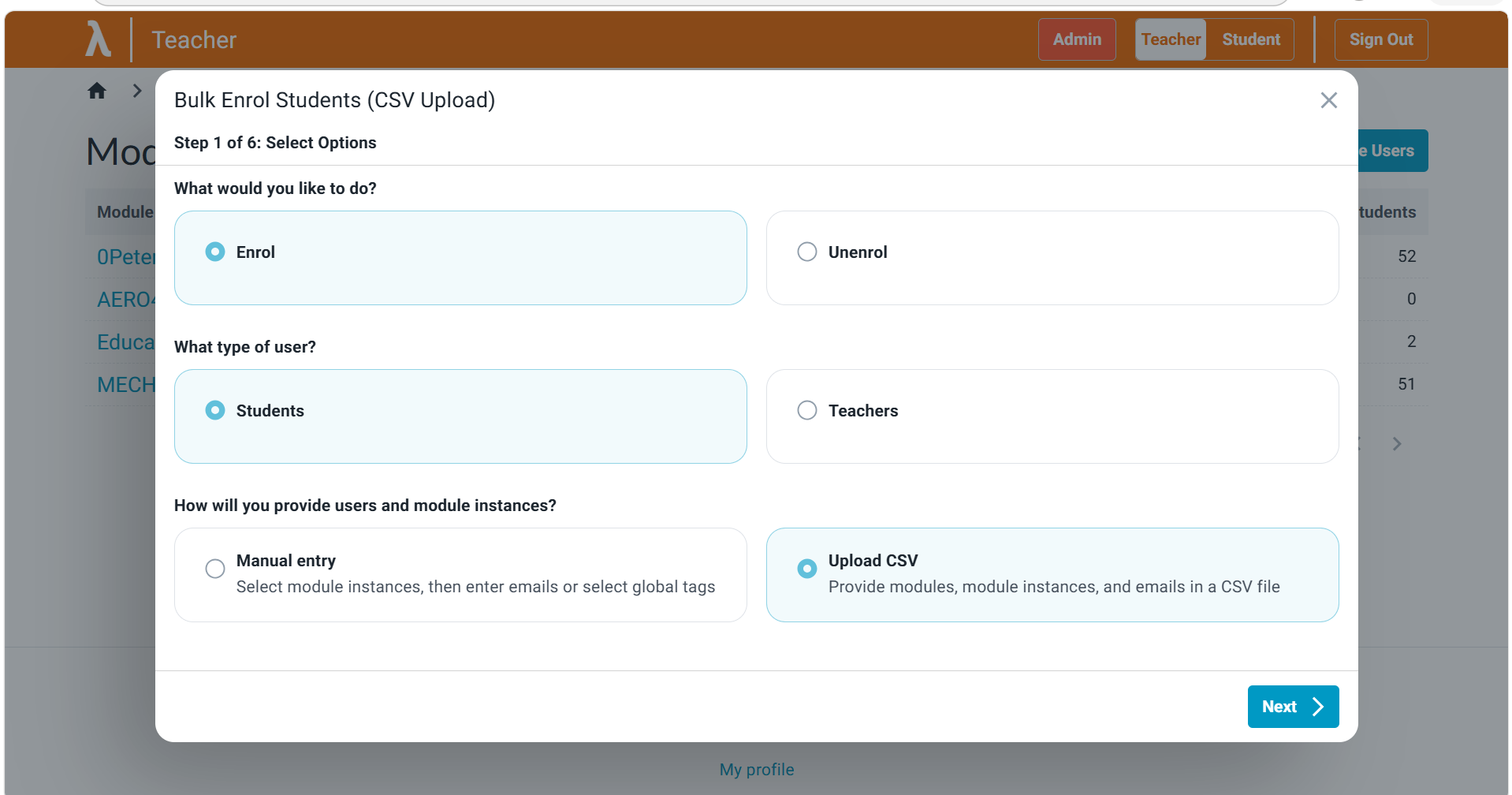Image resolution: width=1512 pixels, height=795 pixels.
Task: Select the Manual entry option
Action: [x=460, y=575]
